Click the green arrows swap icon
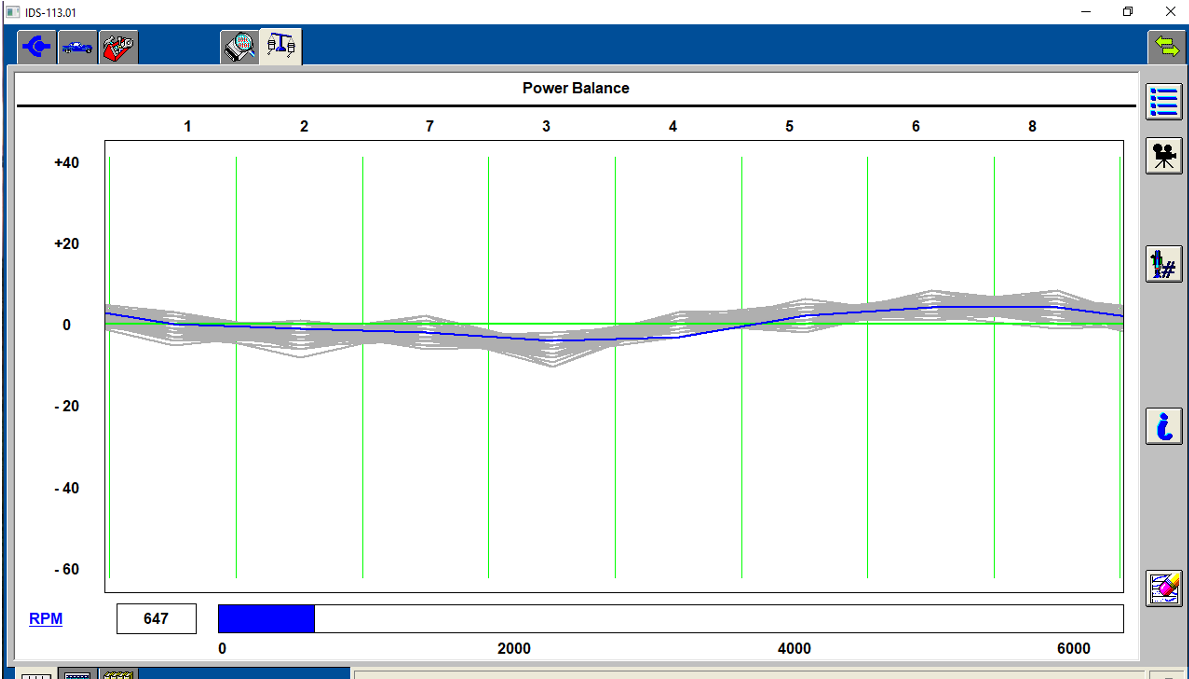The width and height of the screenshot is (1189, 679). pos(1164,45)
